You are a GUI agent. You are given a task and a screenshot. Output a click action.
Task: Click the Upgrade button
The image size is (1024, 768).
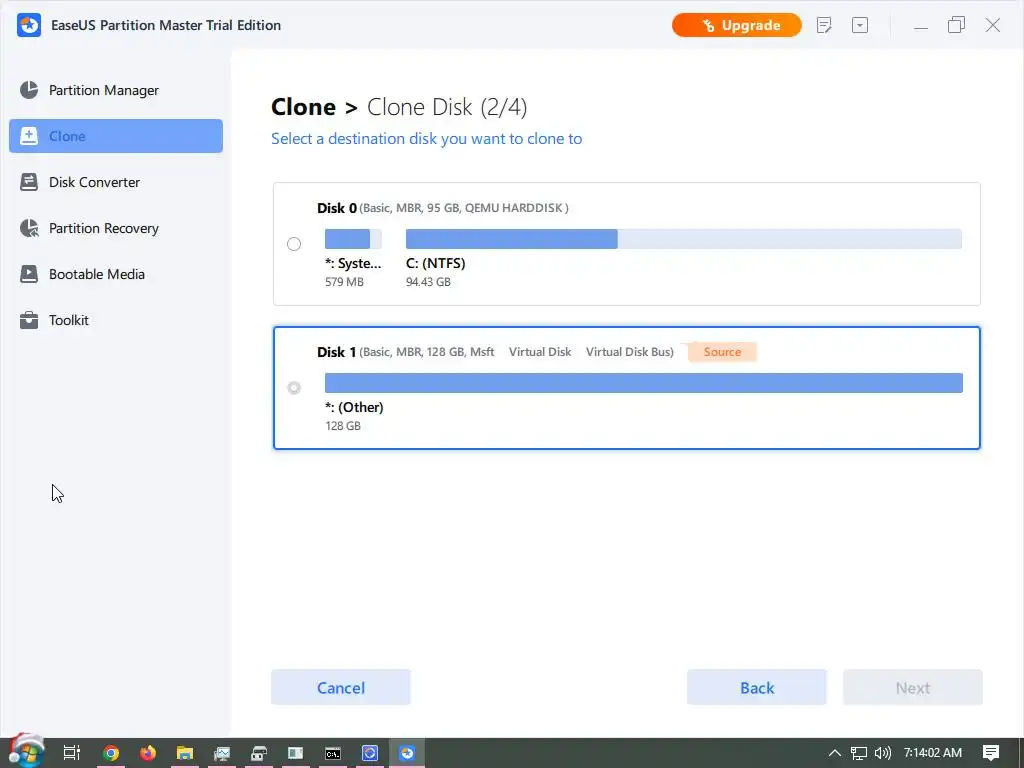737,25
